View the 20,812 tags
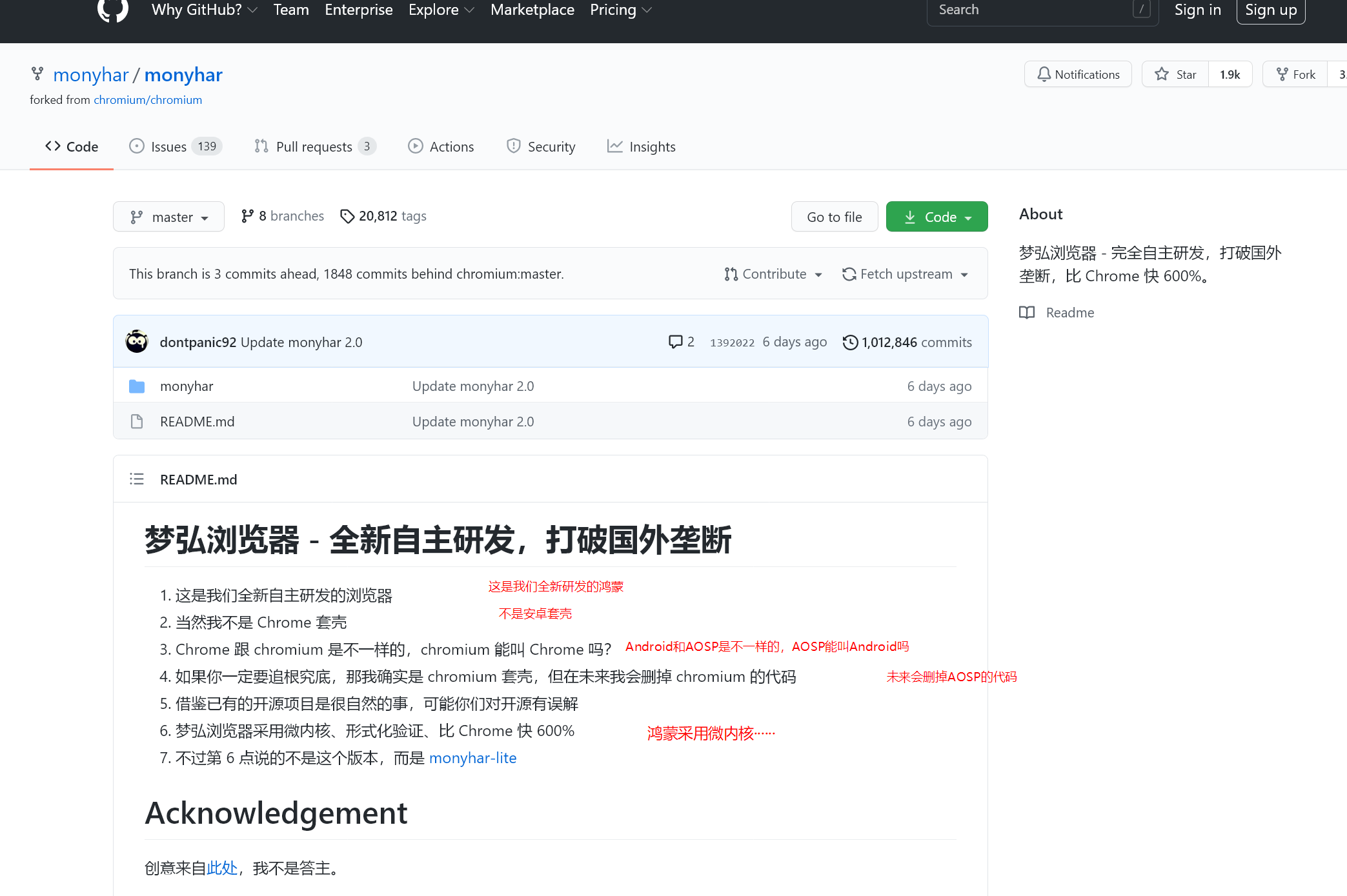The height and width of the screenshot is (896, 1347). pos(383,215)
